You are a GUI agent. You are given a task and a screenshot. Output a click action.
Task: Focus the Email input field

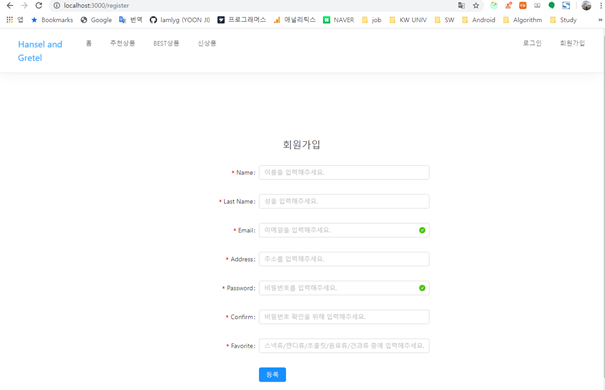344,230
